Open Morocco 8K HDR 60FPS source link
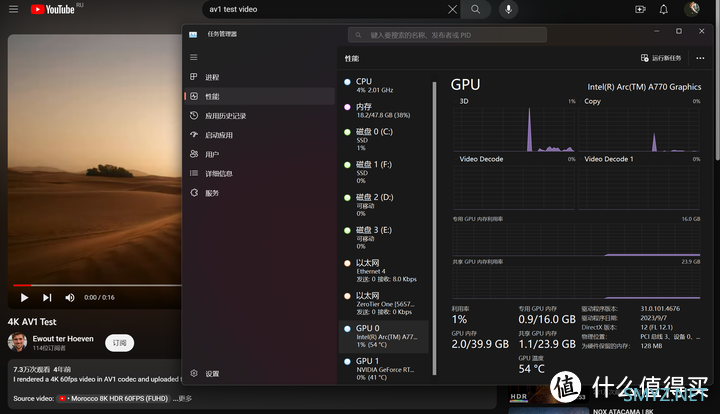Screen dimensions: 720x414 point(114,398)
